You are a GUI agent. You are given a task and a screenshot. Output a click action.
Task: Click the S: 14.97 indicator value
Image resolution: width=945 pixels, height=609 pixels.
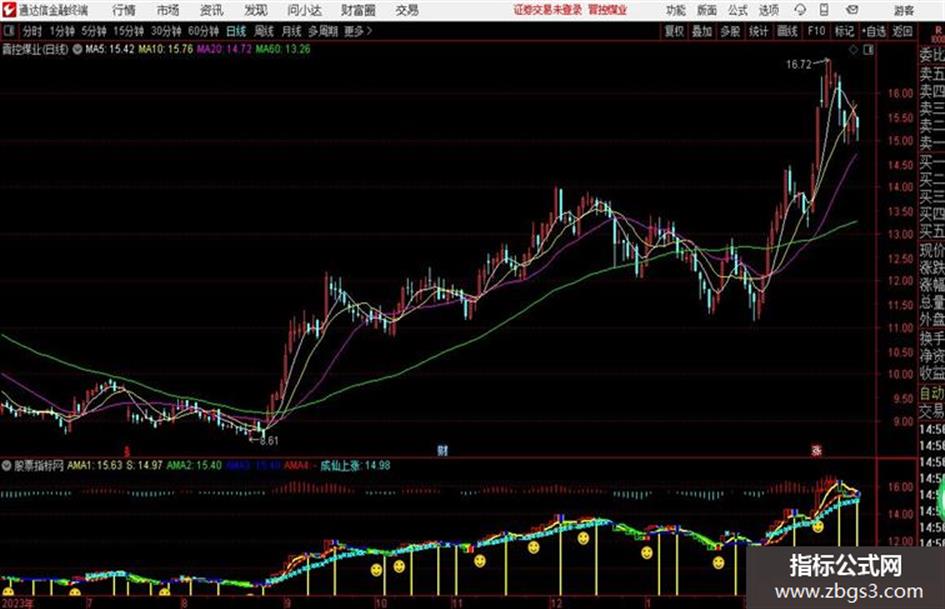tap(144, 465)
